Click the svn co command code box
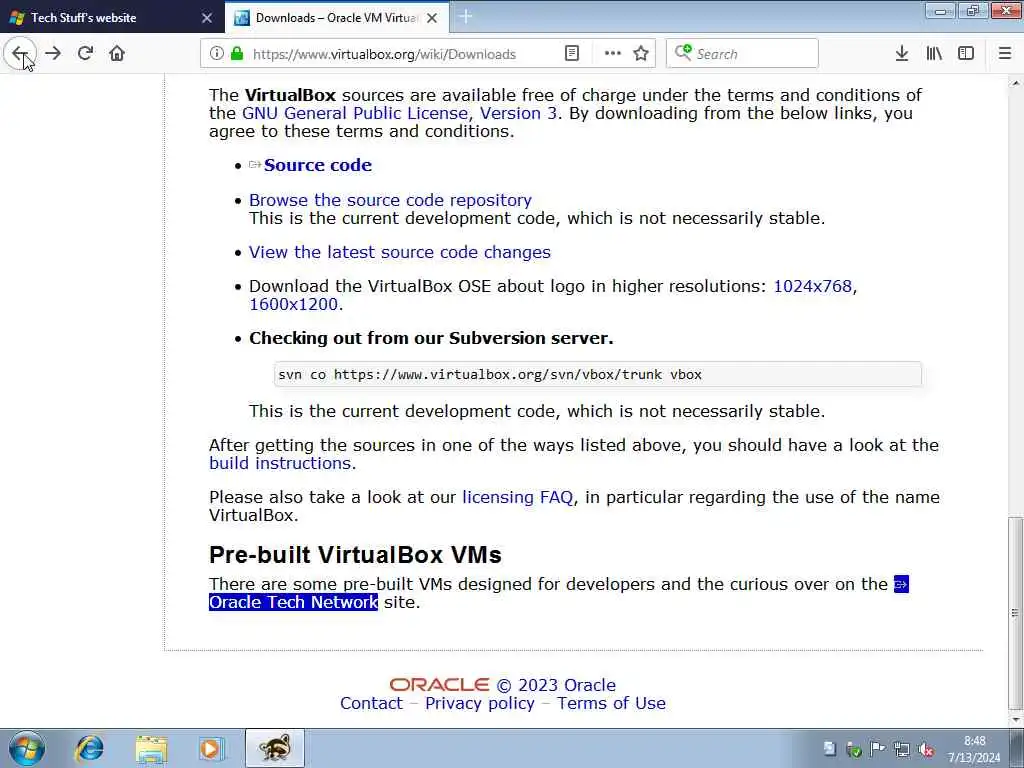 pos(598,374)
